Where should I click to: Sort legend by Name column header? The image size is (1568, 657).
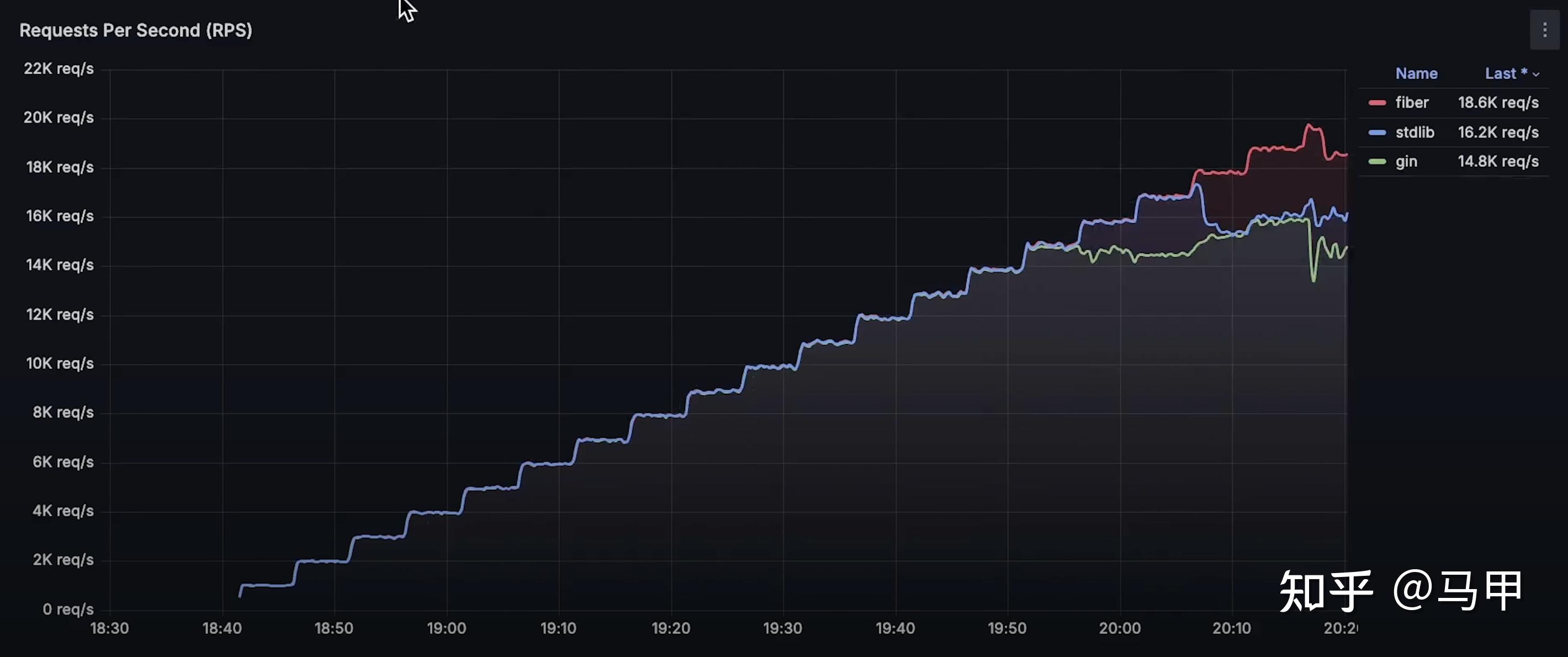tap(1416, 73)
